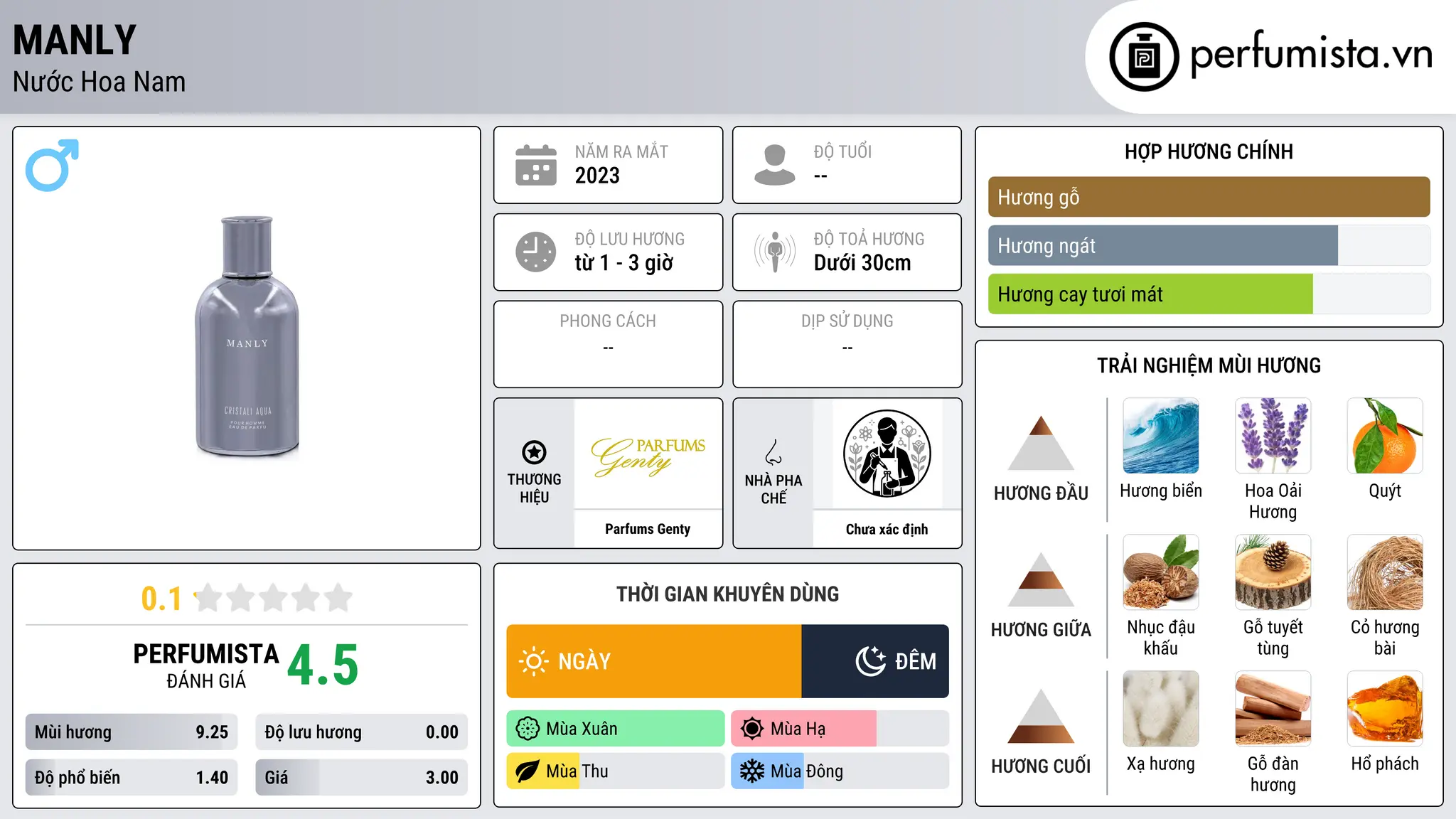Click the perfumista.vn bottle logo icon
This screenshot has height=819, width=1456.
pyautogui.click(x=1144, y=57)
